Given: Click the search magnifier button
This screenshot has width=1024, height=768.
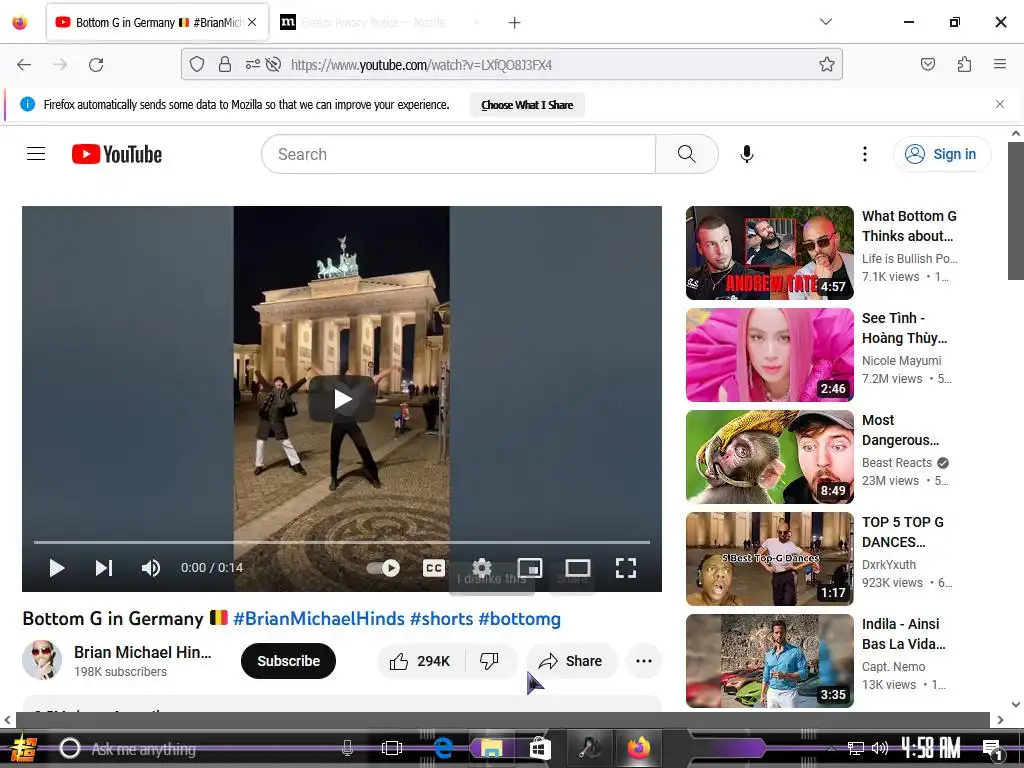Looking at the screenshot, I should [686, 154].
